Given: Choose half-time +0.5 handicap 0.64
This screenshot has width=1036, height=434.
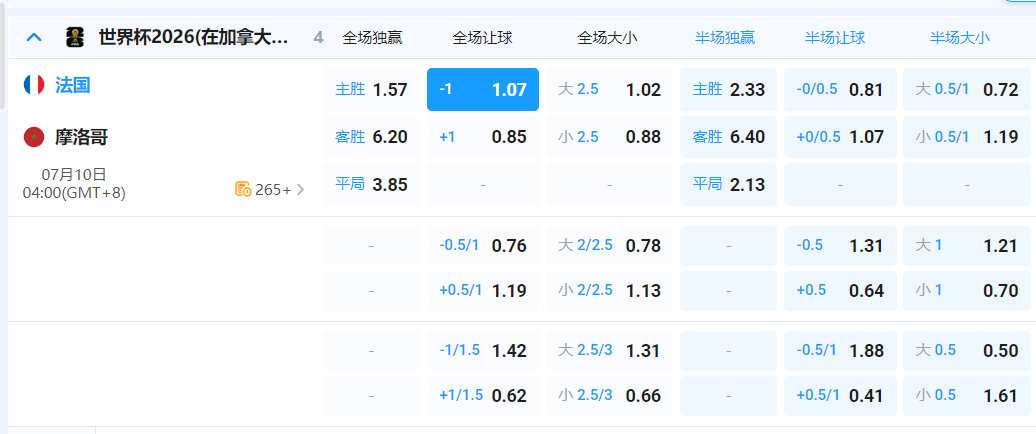Looking at the screenshot, I should (840, 291).
